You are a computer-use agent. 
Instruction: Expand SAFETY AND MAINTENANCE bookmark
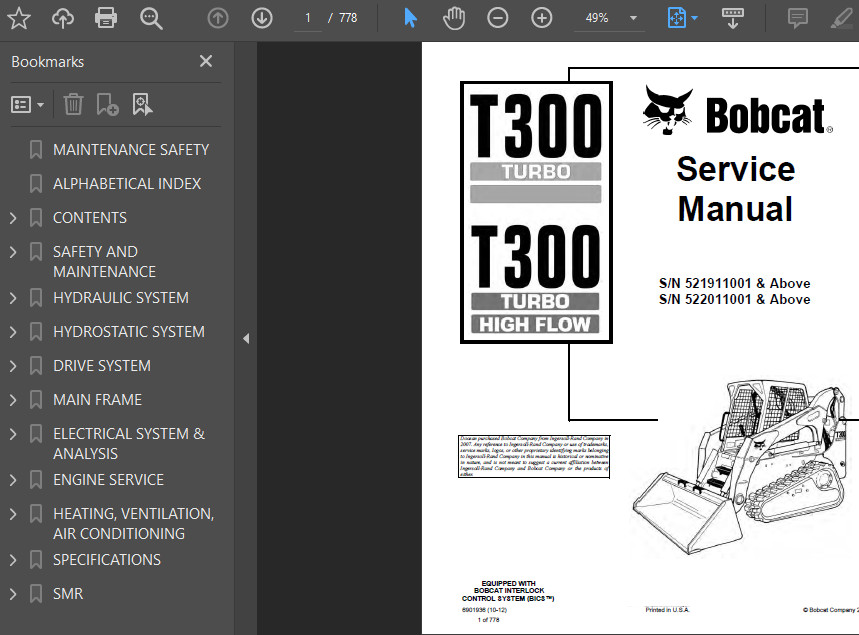tap(13, 252)
